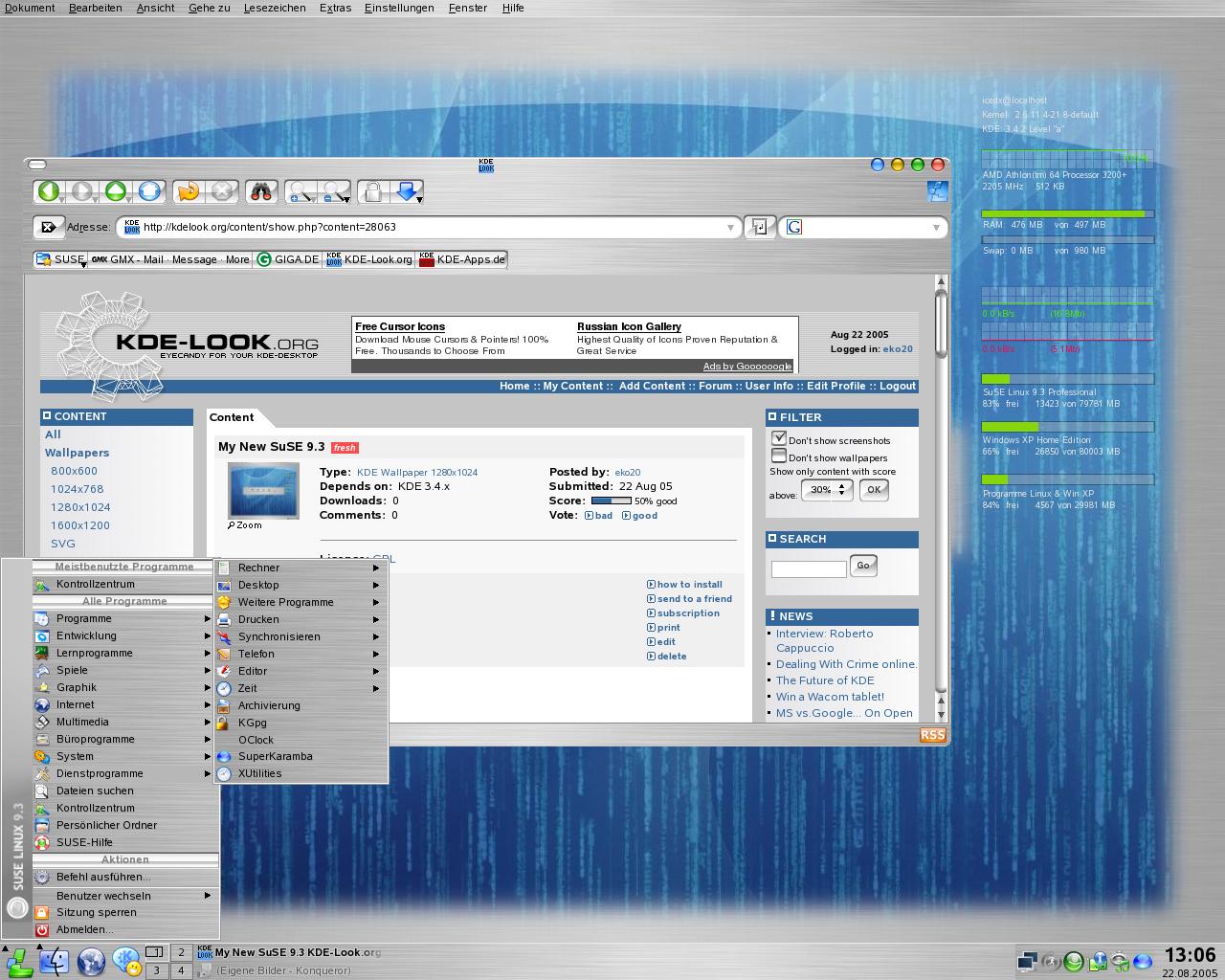Open the SUSE bookmark folder dropdown

coord(60,259)
